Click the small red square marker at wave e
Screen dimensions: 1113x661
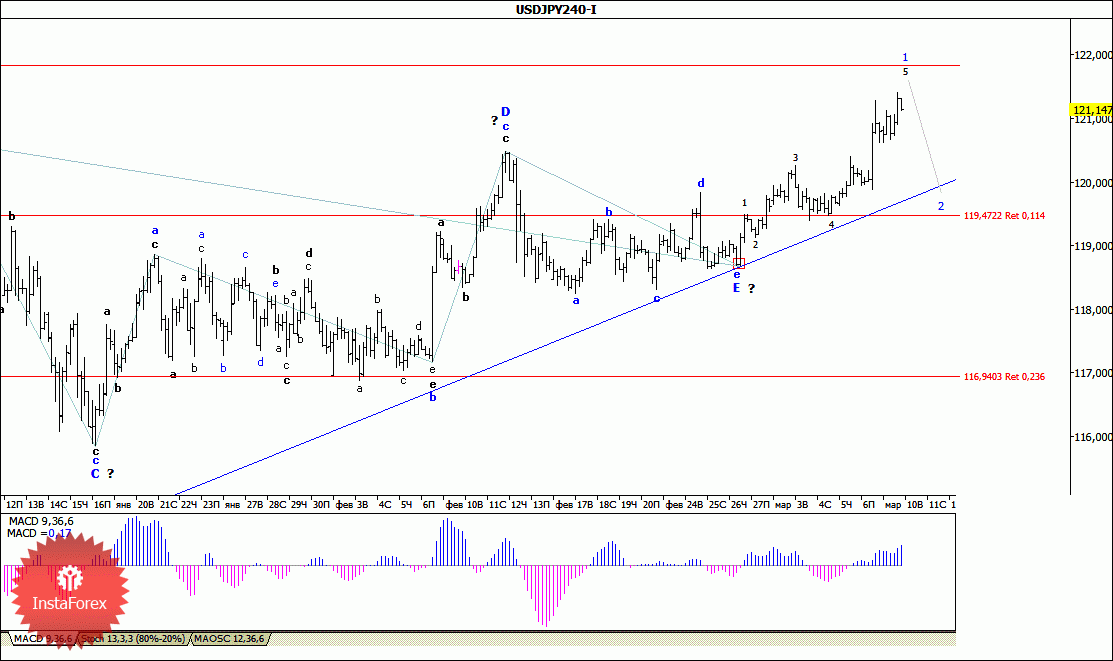tap(739, 263)
